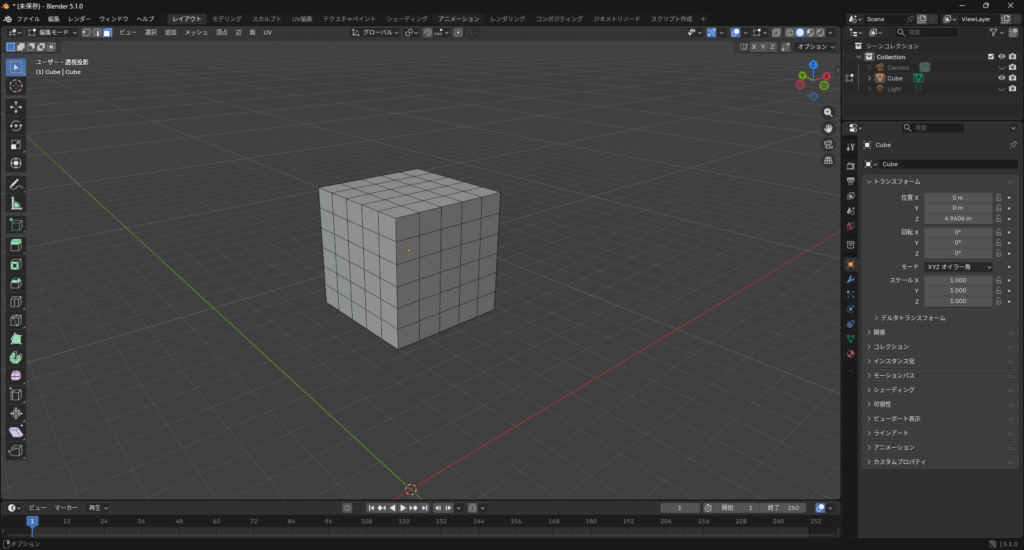This screenshot has height=550, width=1024.
Task: Open the ファイル menu
Action: [x=28, y=19]
